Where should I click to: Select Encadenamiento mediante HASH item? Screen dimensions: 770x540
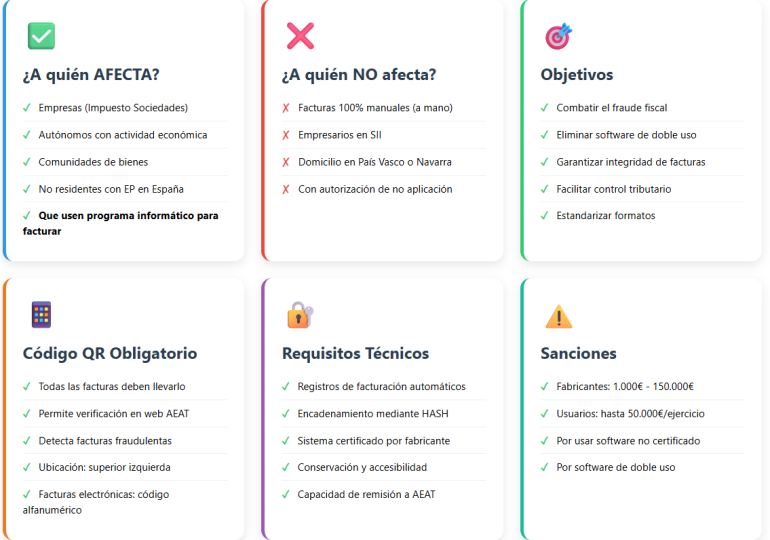pyautogui.click(x=371, y=413)
